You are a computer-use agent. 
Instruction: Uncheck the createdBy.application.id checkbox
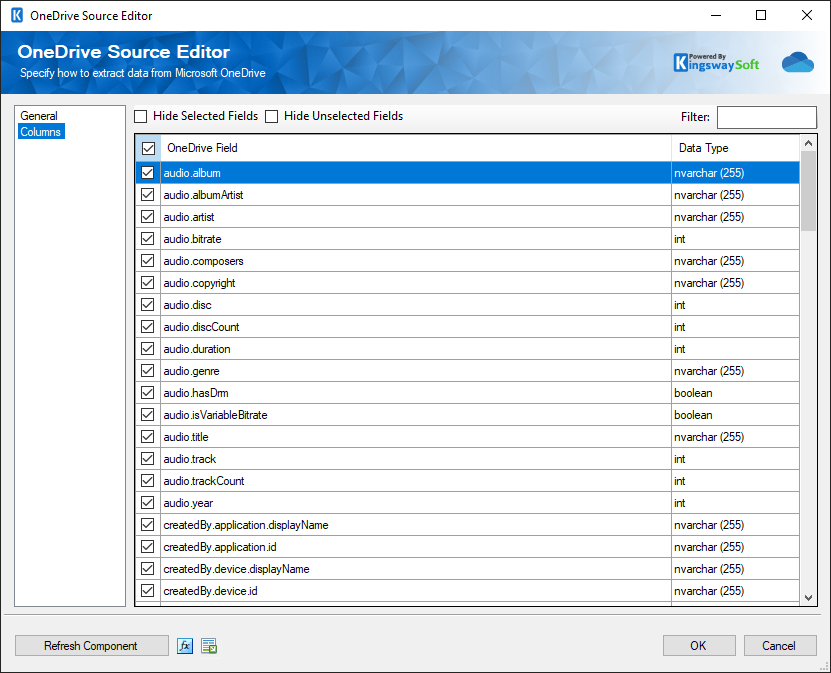[x=148, y=547]
